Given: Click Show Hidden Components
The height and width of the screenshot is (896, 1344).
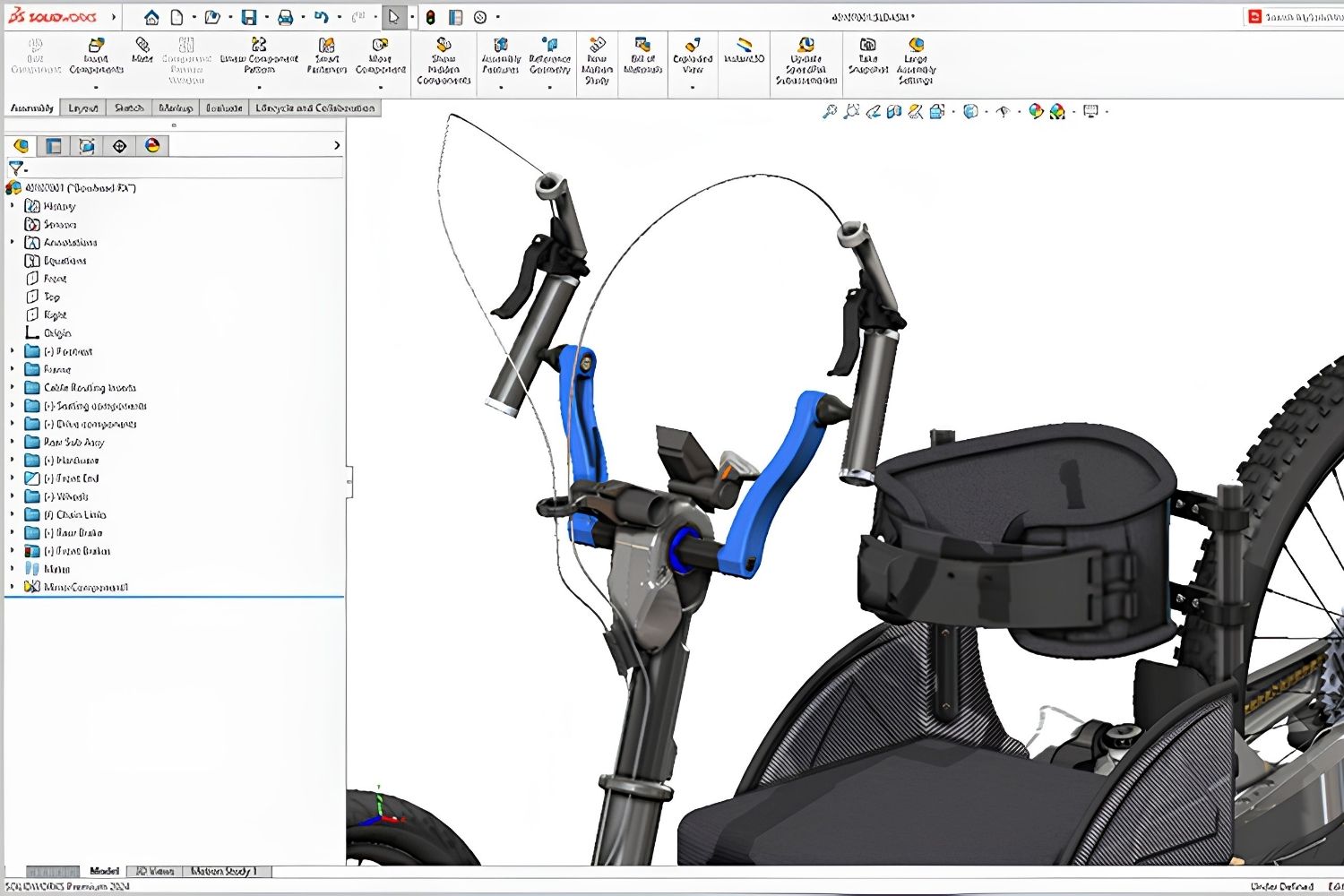Looking at the screenshot, I should (444, 62).
